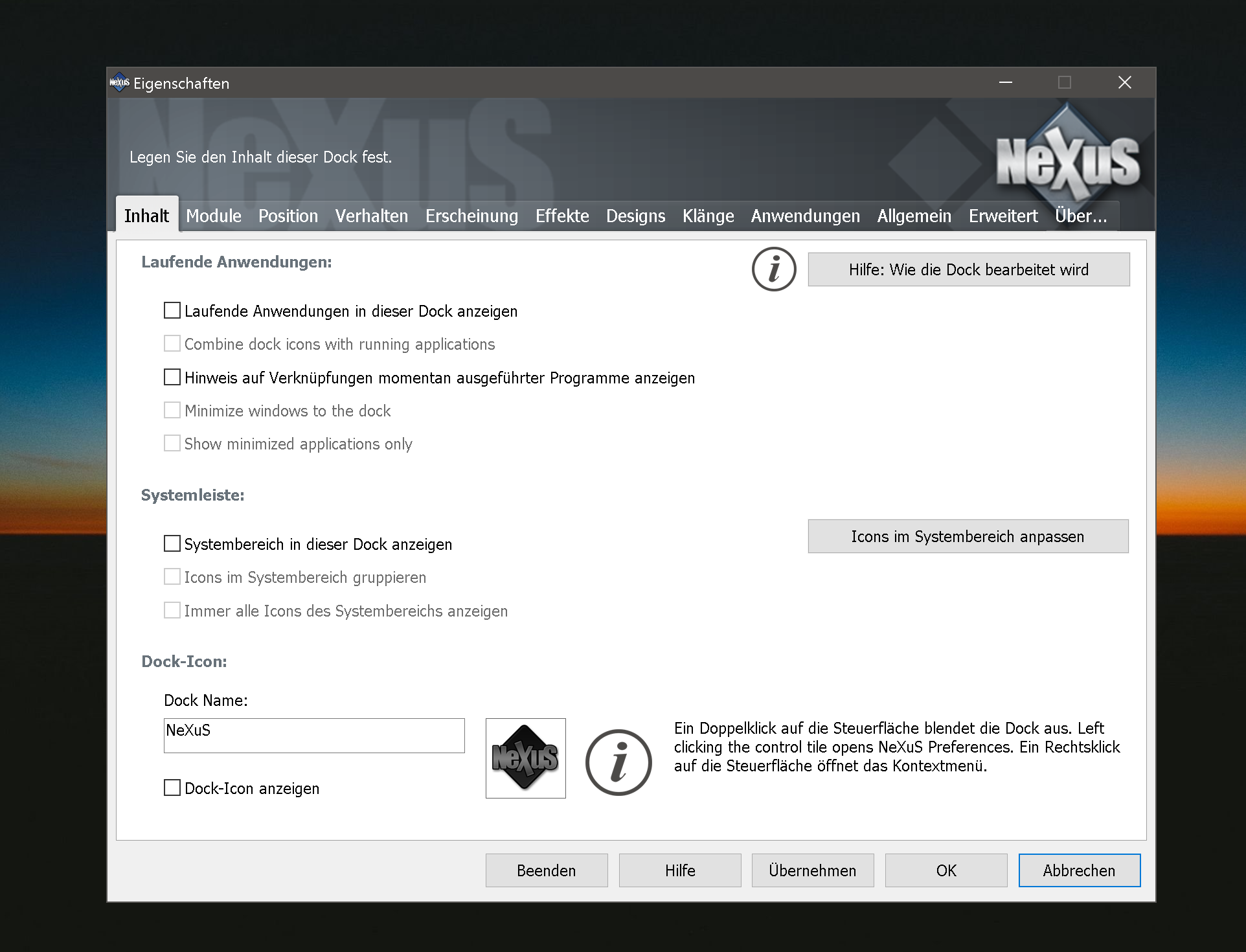Select the Designs tab

[635, 216]
